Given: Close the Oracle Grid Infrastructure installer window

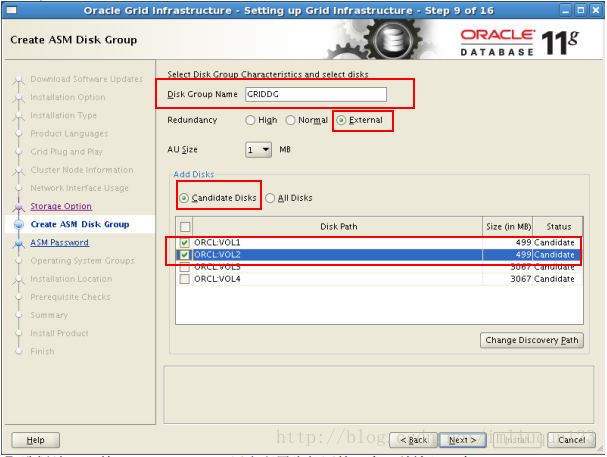Looking at the screenshot, I should pos(596,10).
